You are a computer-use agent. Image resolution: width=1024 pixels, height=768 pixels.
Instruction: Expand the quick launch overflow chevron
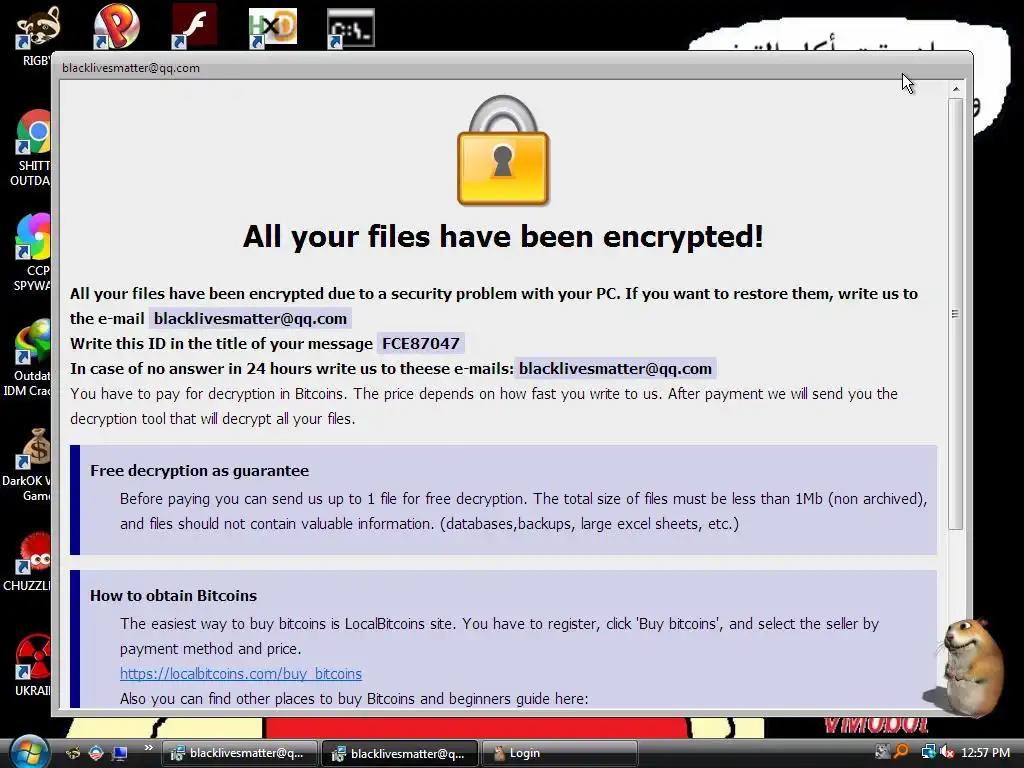click(148, 748)
